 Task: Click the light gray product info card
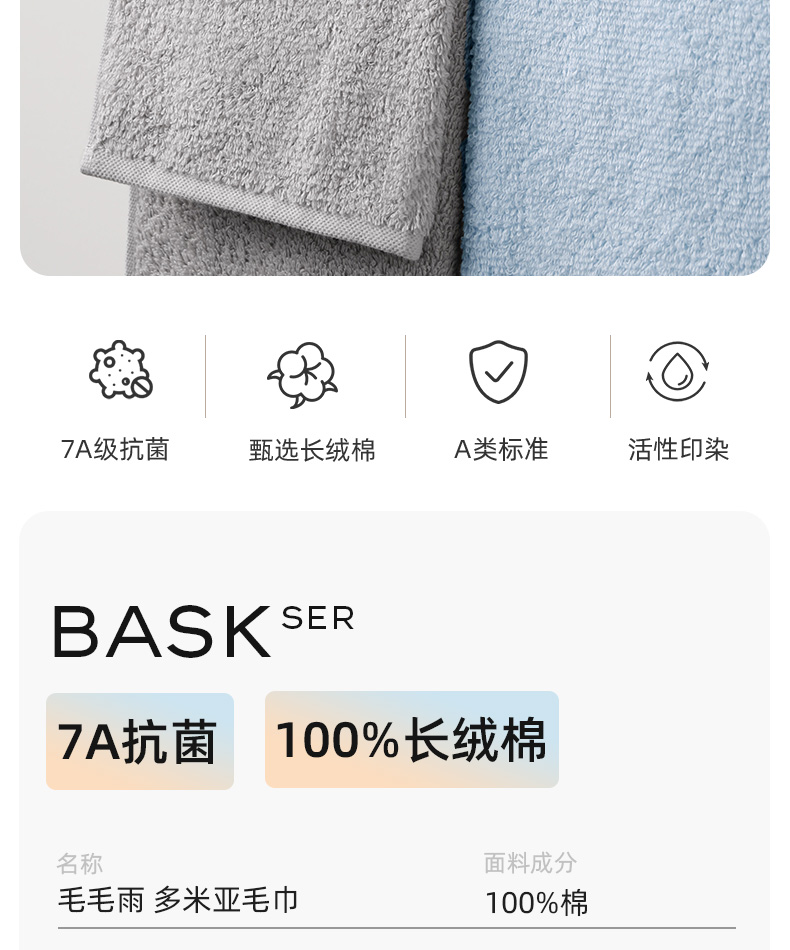pos(395,730)
